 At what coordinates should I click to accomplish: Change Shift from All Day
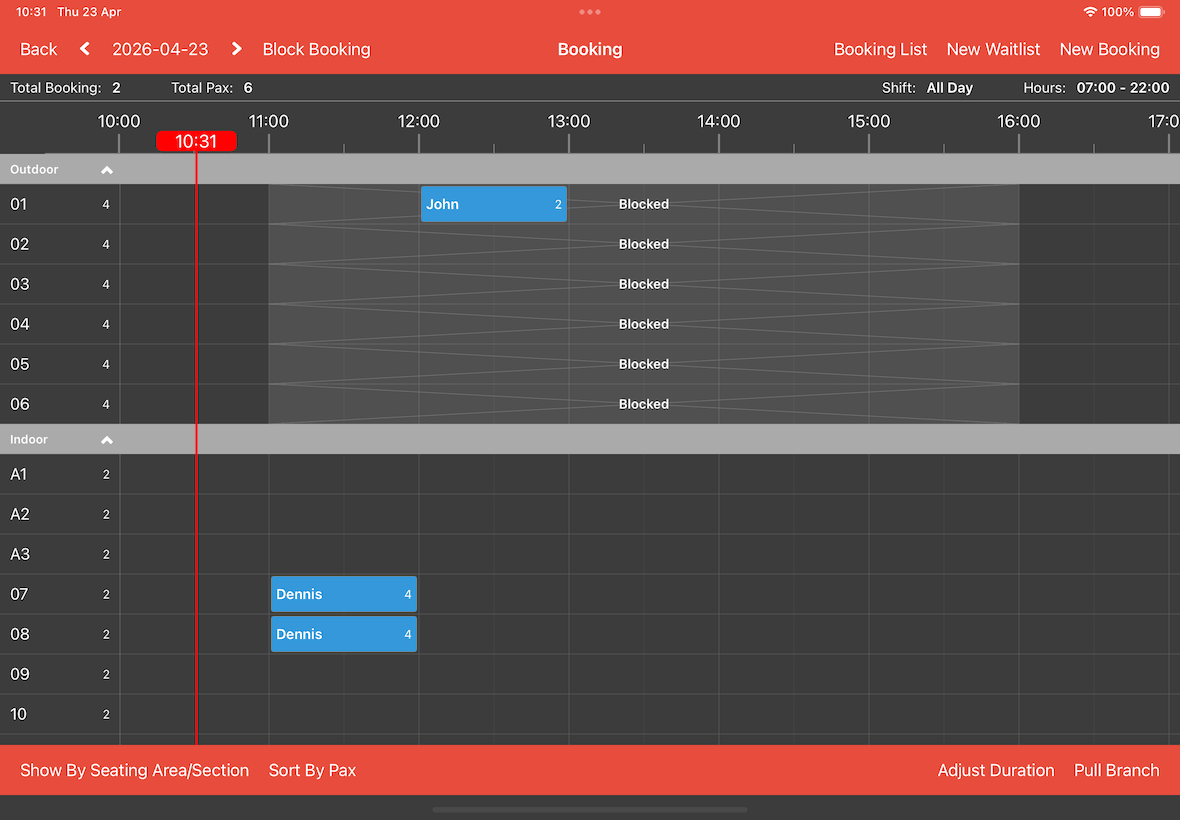coord(949,88)
